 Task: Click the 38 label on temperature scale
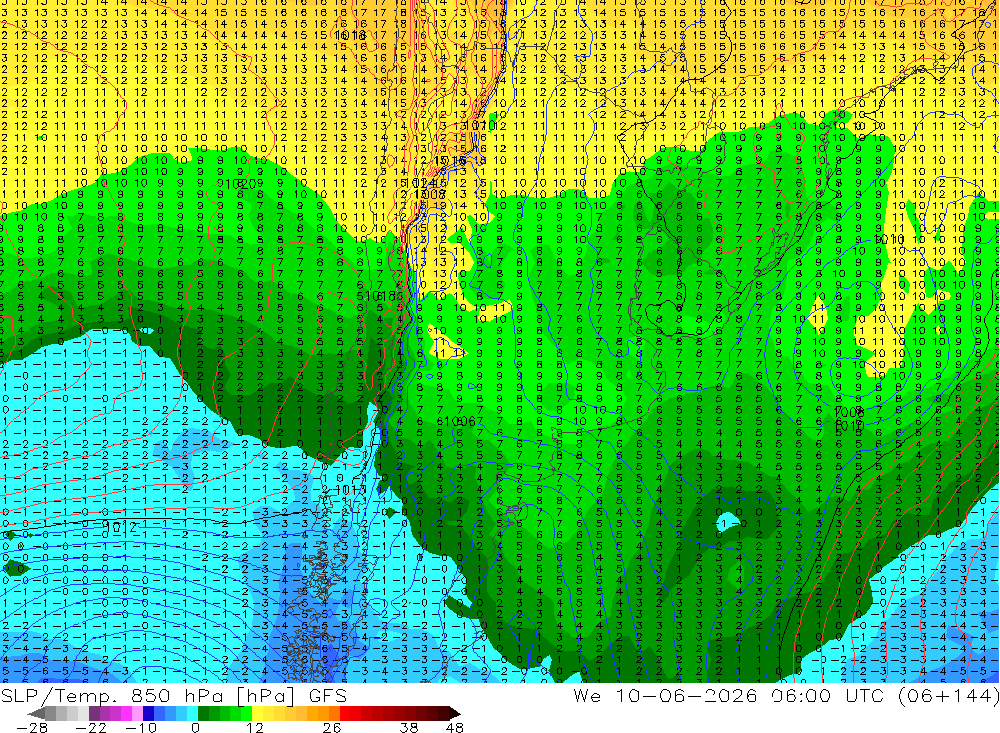tap(408, 727)
